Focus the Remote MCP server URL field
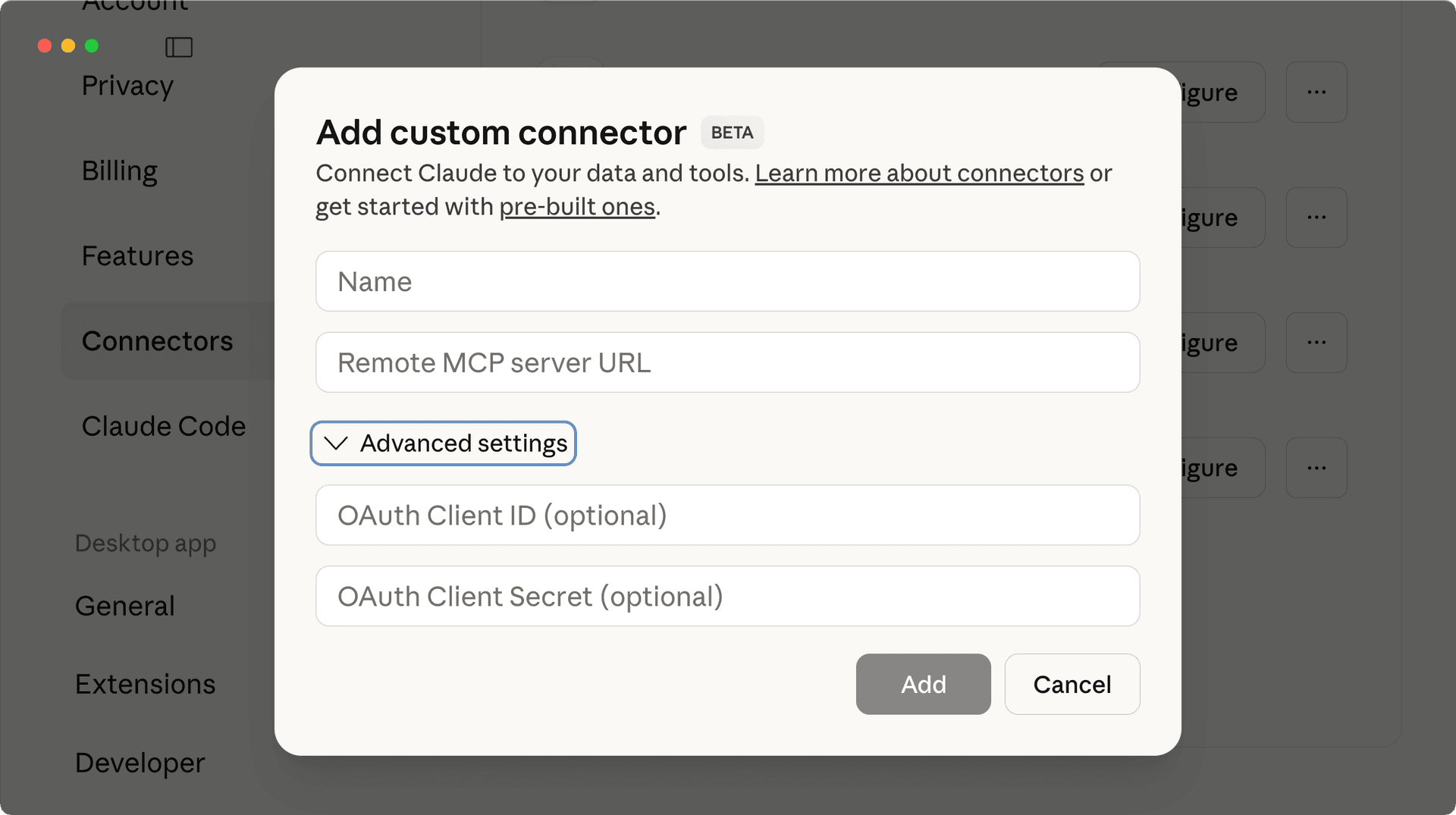Screen dimensions: 1456x815 coord(727,362)
